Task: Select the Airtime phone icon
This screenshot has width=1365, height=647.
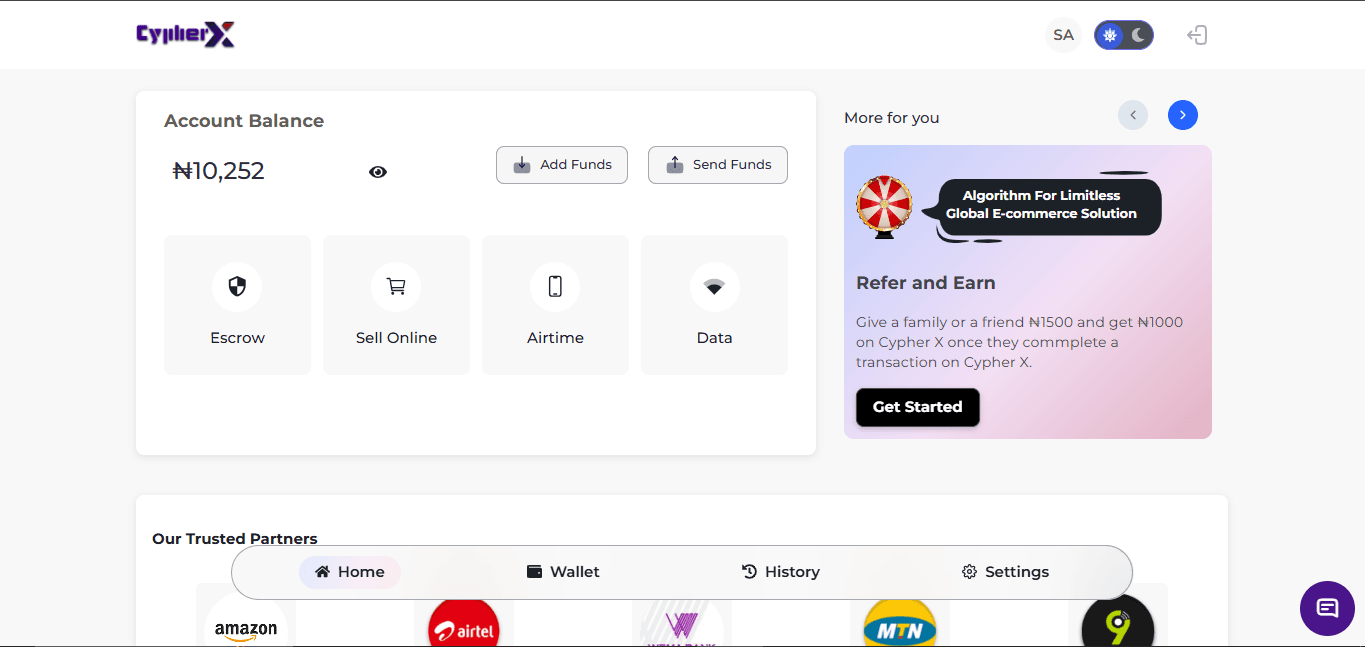Action: click(555, 286)
